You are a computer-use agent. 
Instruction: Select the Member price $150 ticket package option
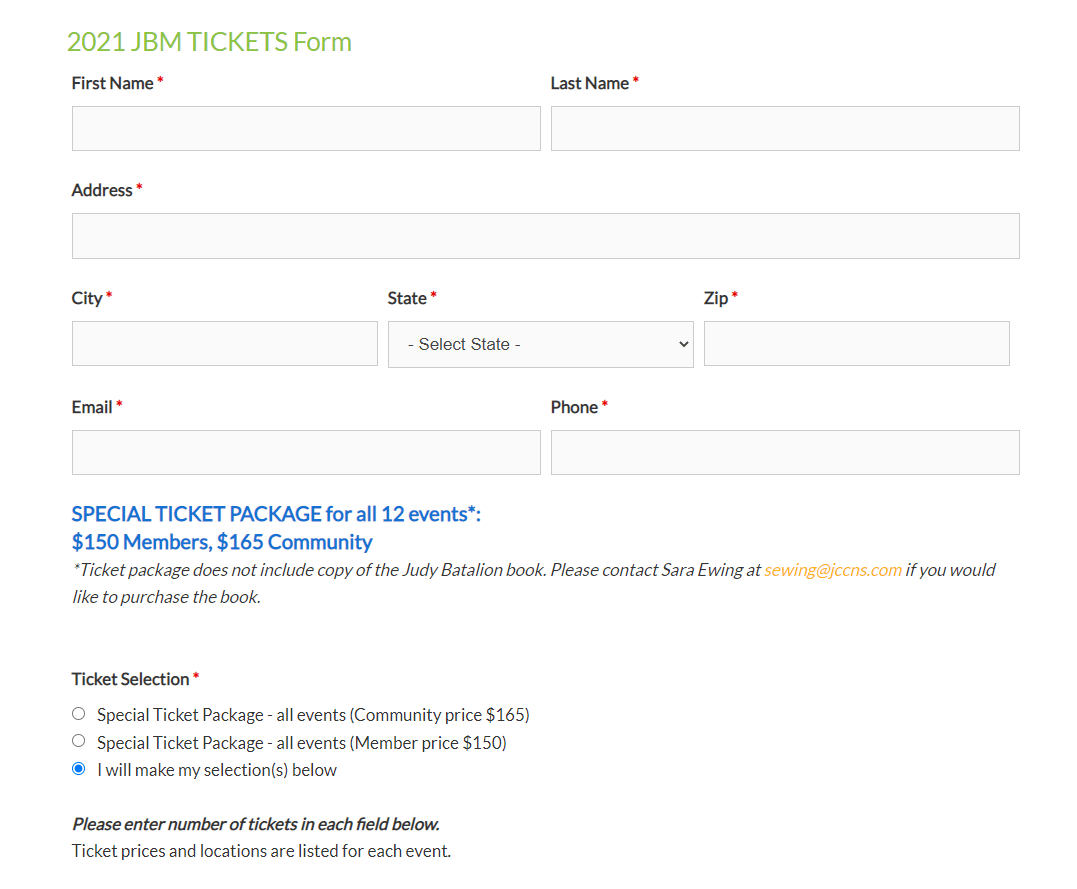[78, 741]
